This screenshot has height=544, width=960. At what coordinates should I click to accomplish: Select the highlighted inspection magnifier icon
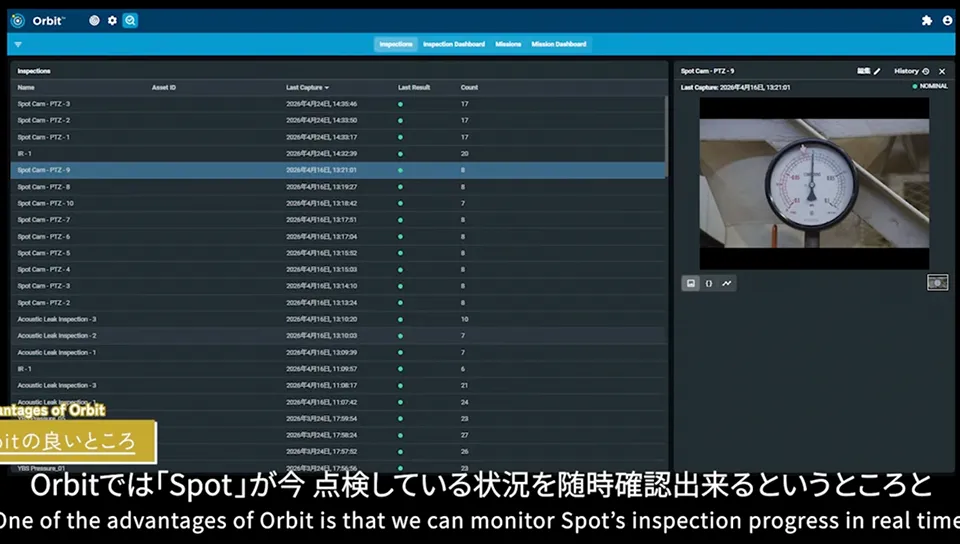tap(130, 20)
